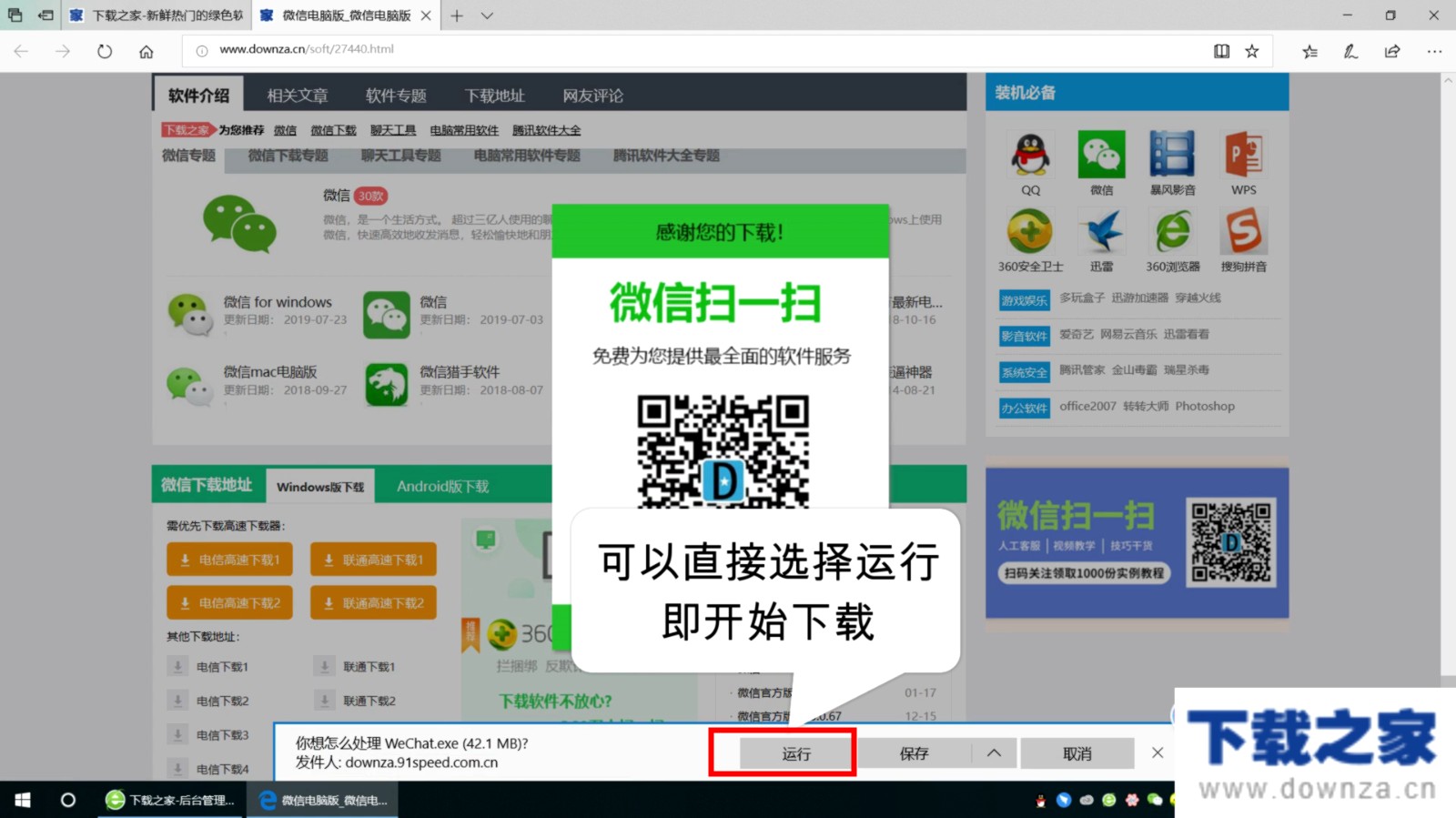1456x818 pixels.
Task: Select the Android版下载 tab
Action: (443, 487)
